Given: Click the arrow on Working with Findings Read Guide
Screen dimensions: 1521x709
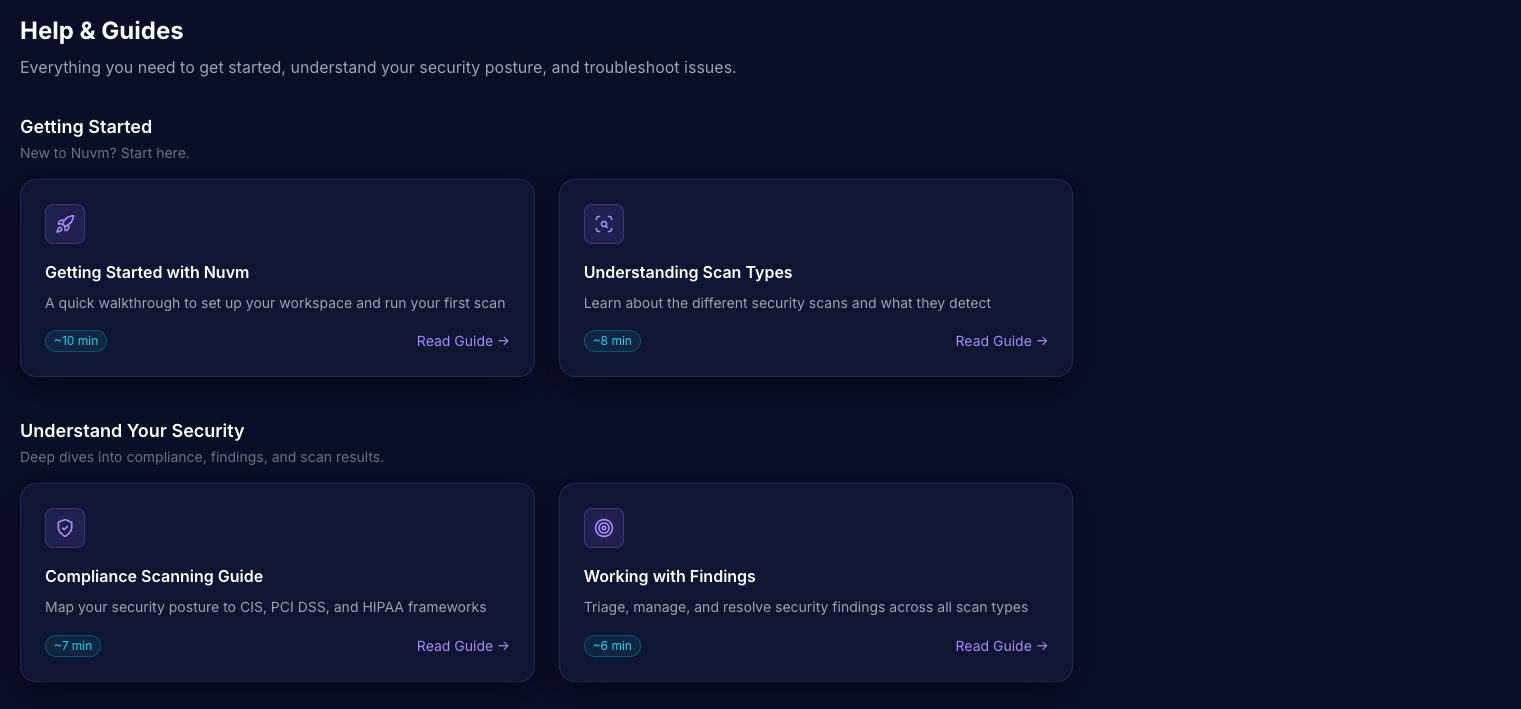Looking at the screenshot, I should (x=1042, y=646).
